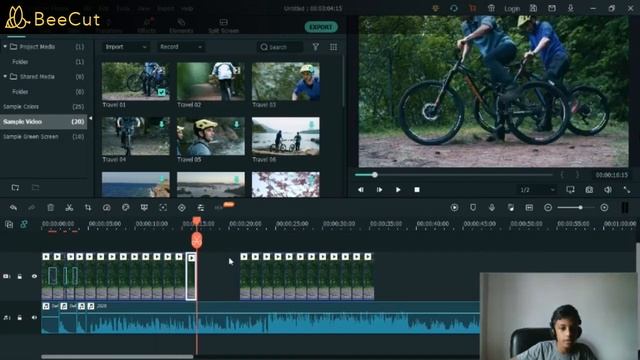This screenshot has height=360, width=640.
Task: Open the color palette tool
Action: tap(125, 208)
